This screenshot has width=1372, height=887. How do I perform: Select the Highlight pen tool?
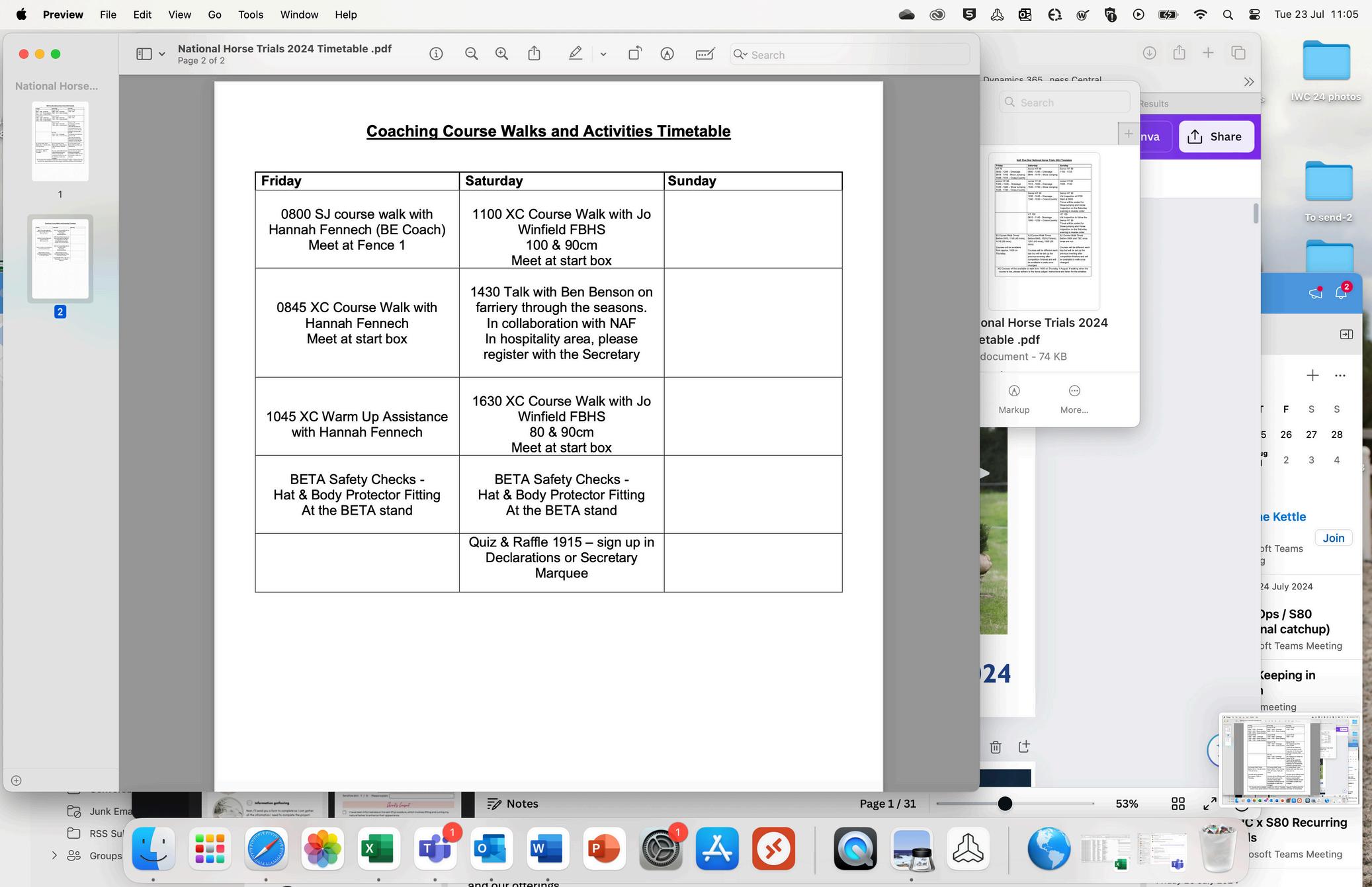[576, 54]
